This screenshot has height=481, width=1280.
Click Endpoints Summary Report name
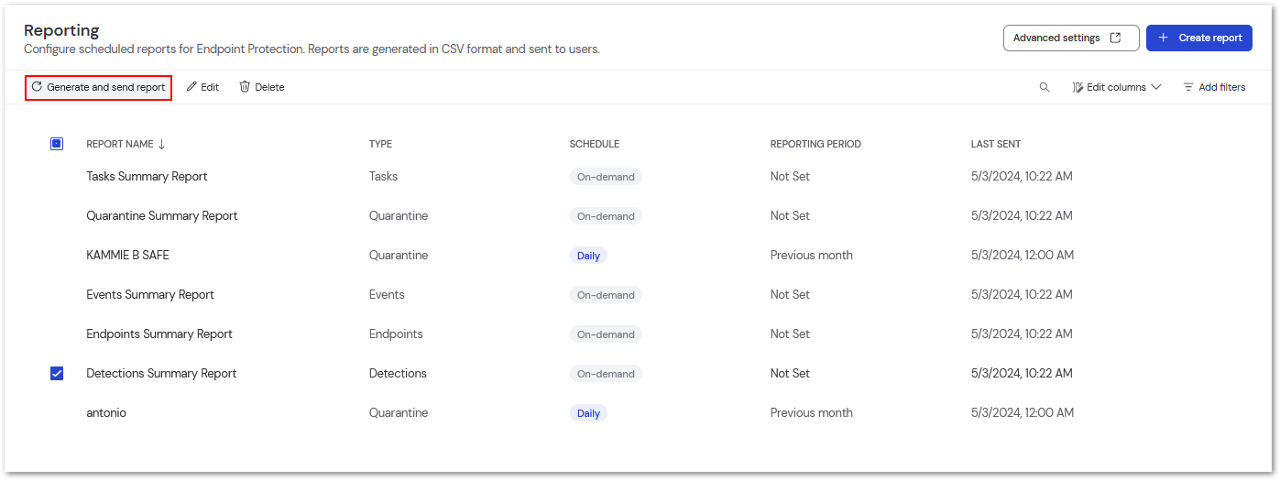coord(159,334)
